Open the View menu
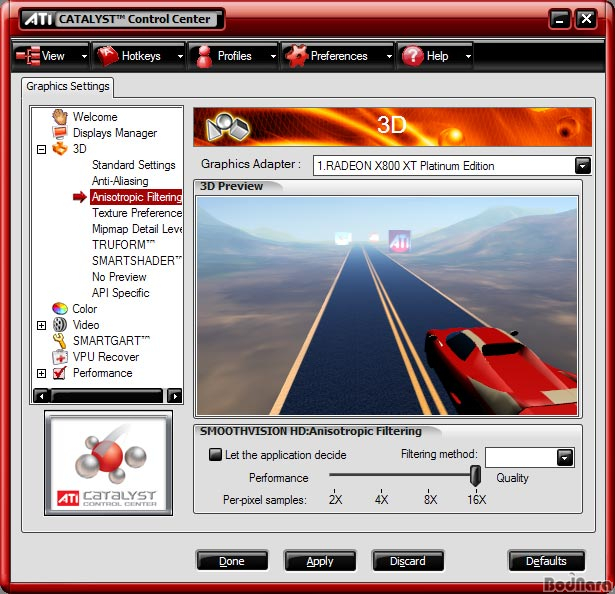The height and width of the screenshot is (594, 615). tap(51, 56)
